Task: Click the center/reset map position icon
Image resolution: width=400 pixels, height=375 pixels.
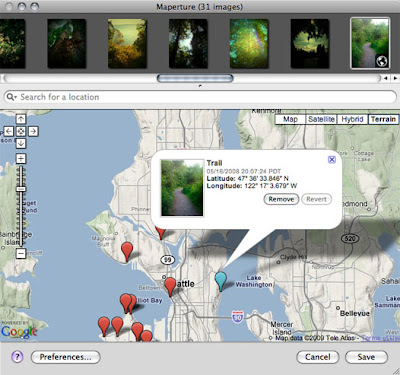Action: (x=21, y=131)
